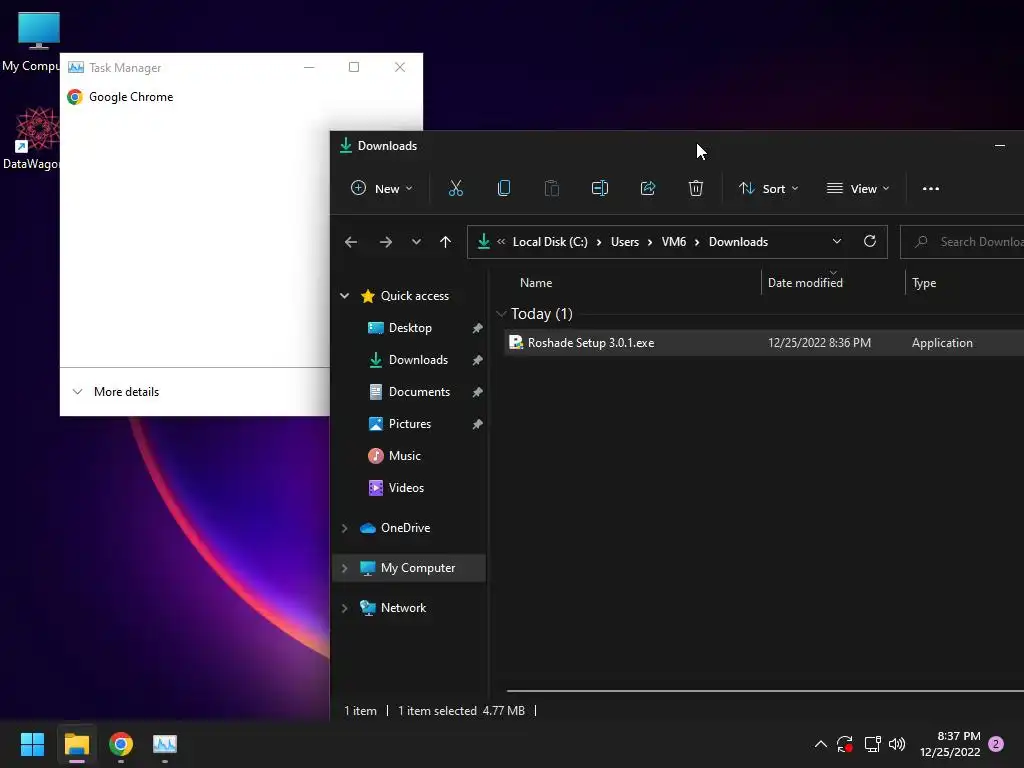Open notifications badge showing 2
The image size is (1024, 768).
coord(996,744)
